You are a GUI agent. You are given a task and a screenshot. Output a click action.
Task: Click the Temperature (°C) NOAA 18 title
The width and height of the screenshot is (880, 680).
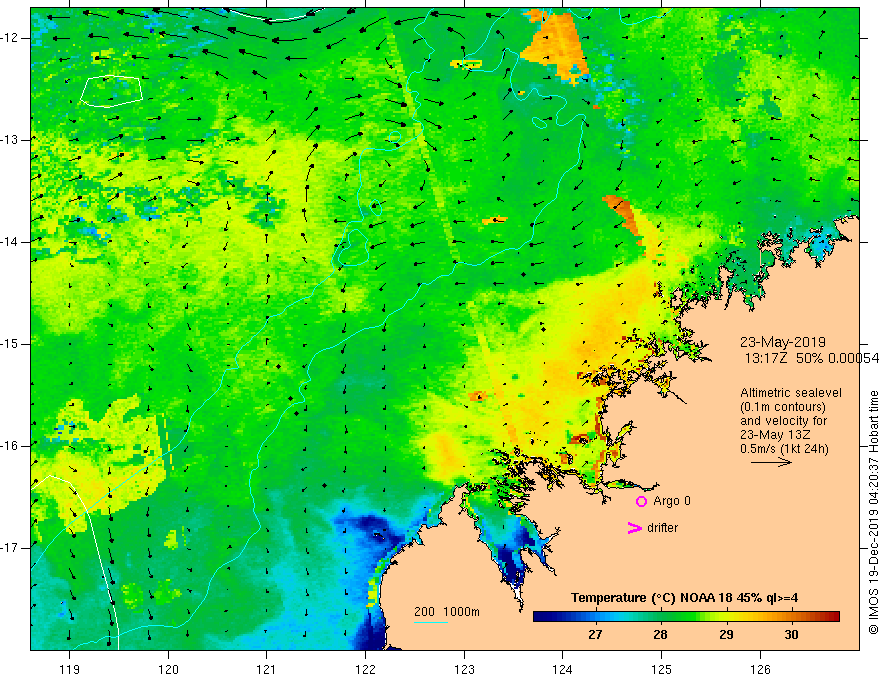click(684, 598)
